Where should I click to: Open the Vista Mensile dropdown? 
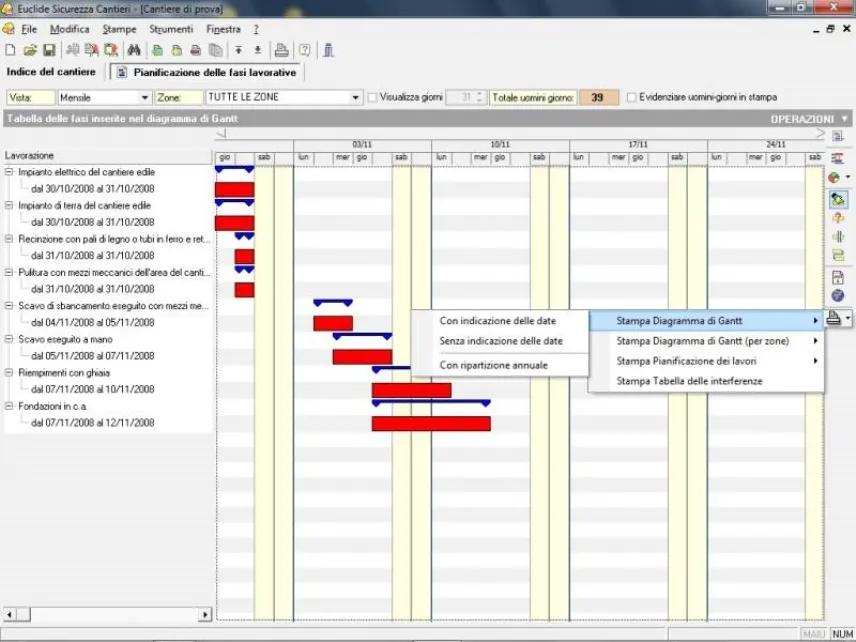[144, 98]
